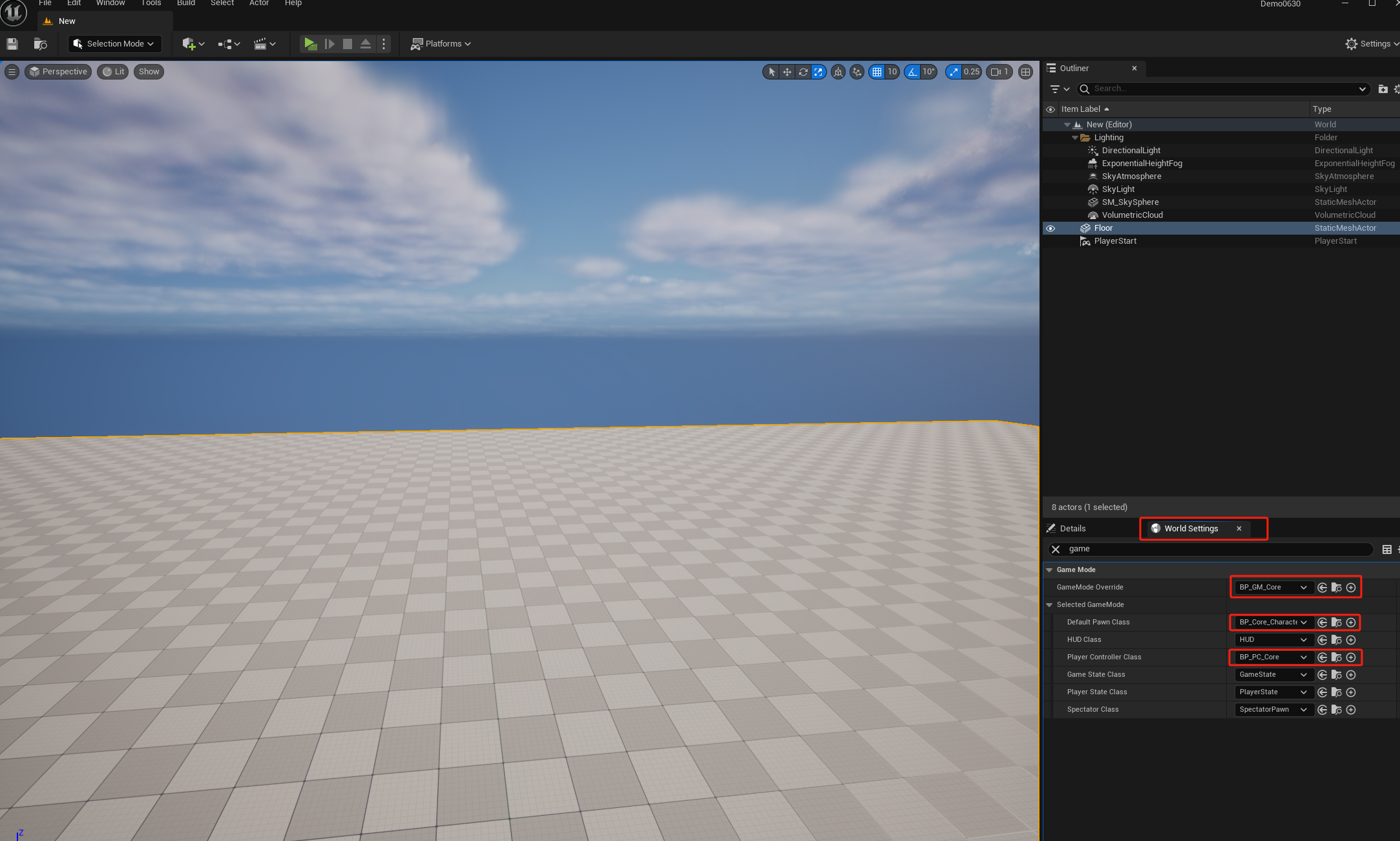Toggle grid snapping on or off
1400x841 pixels.
pos(877,72)
